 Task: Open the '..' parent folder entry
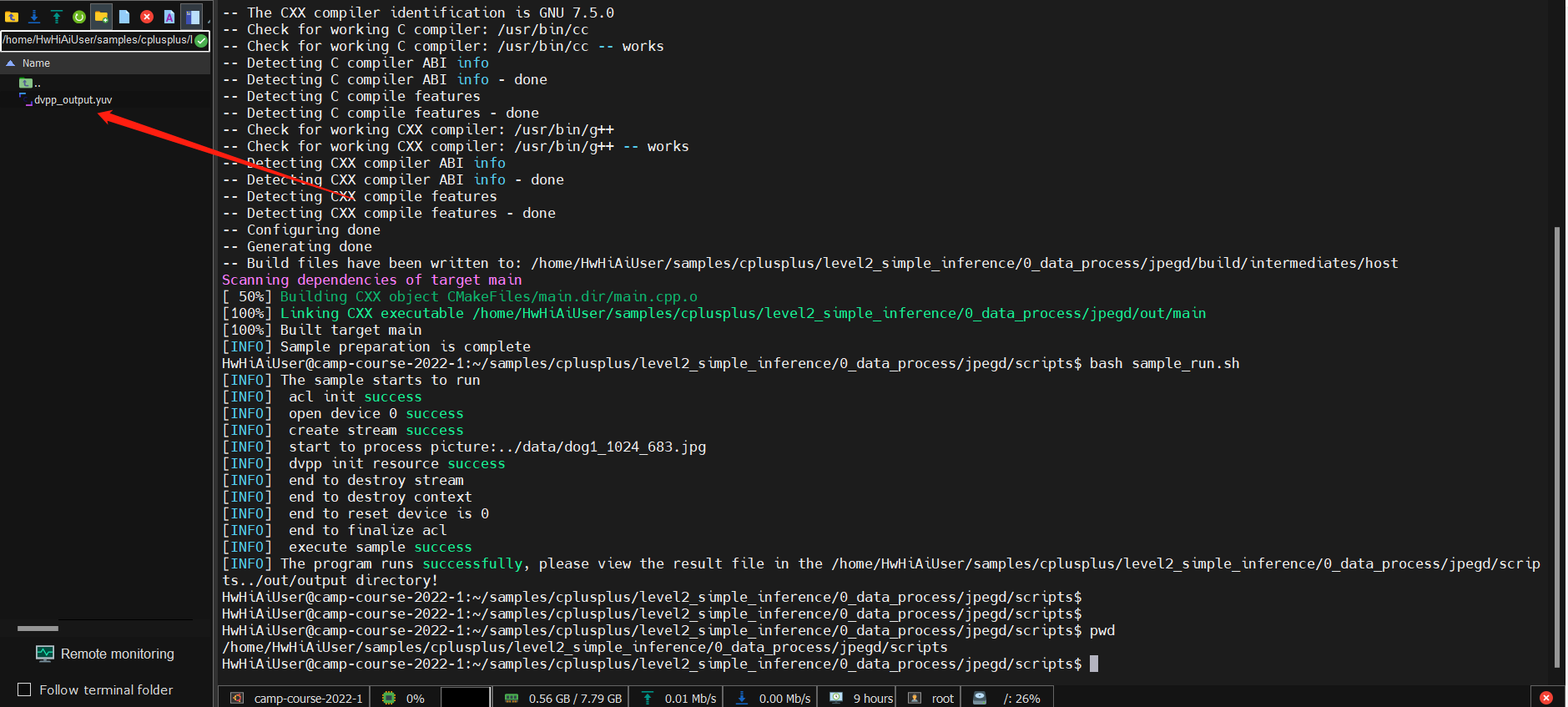point(30,83)
